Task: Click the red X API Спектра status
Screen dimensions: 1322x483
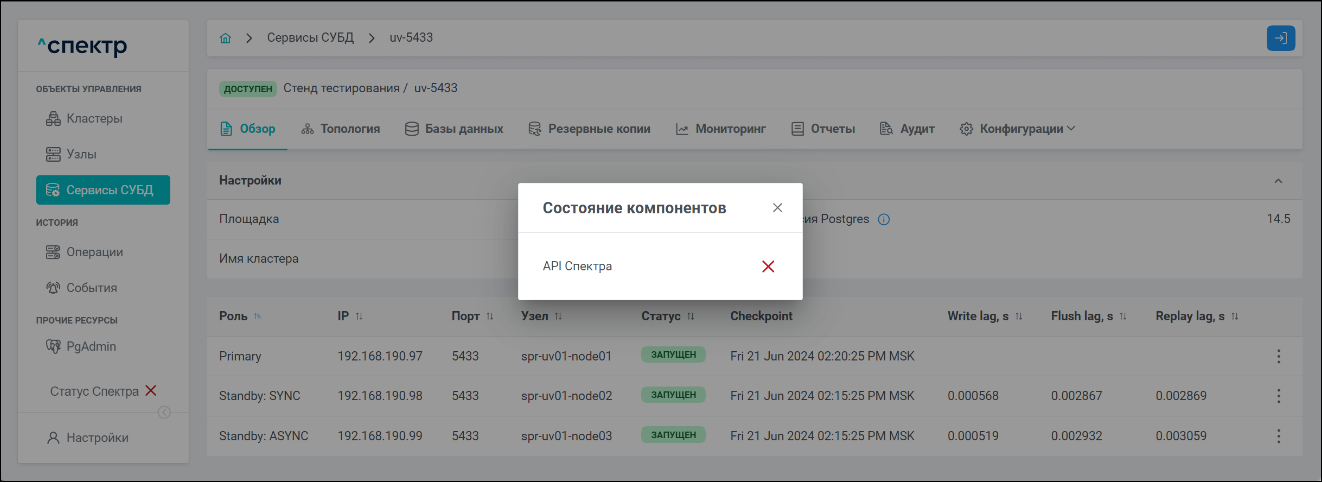Action: (x=768, y=266)
